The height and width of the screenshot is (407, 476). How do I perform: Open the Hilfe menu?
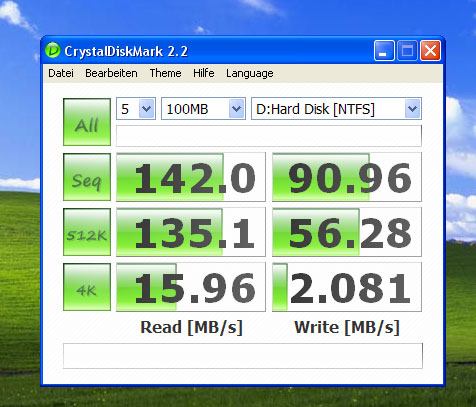pyautogui.click(x=204, y=73)
